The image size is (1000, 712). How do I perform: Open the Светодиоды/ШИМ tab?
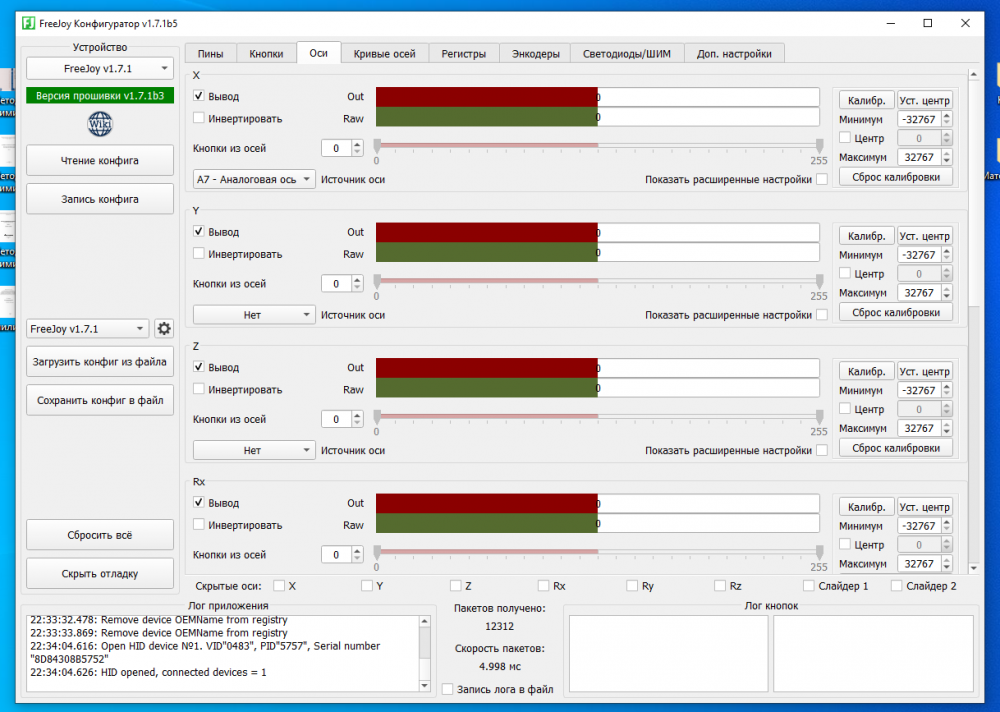[627, 54]
